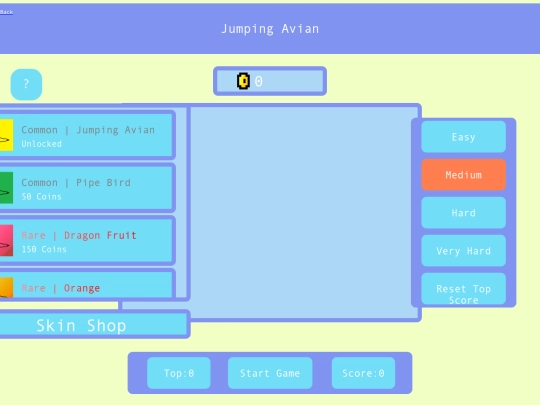Image resolution: width=540 pixels, height=405 pixels.
Task: Click the 150 Coins price text
Action: [x=44, y=249]
